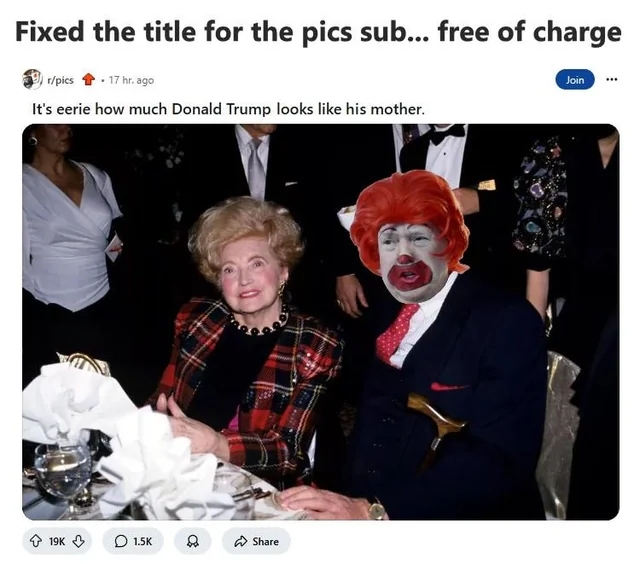The height and width of the screenshot is (564, 640).
Task: Click the Share text label
Action: (265, 542)
